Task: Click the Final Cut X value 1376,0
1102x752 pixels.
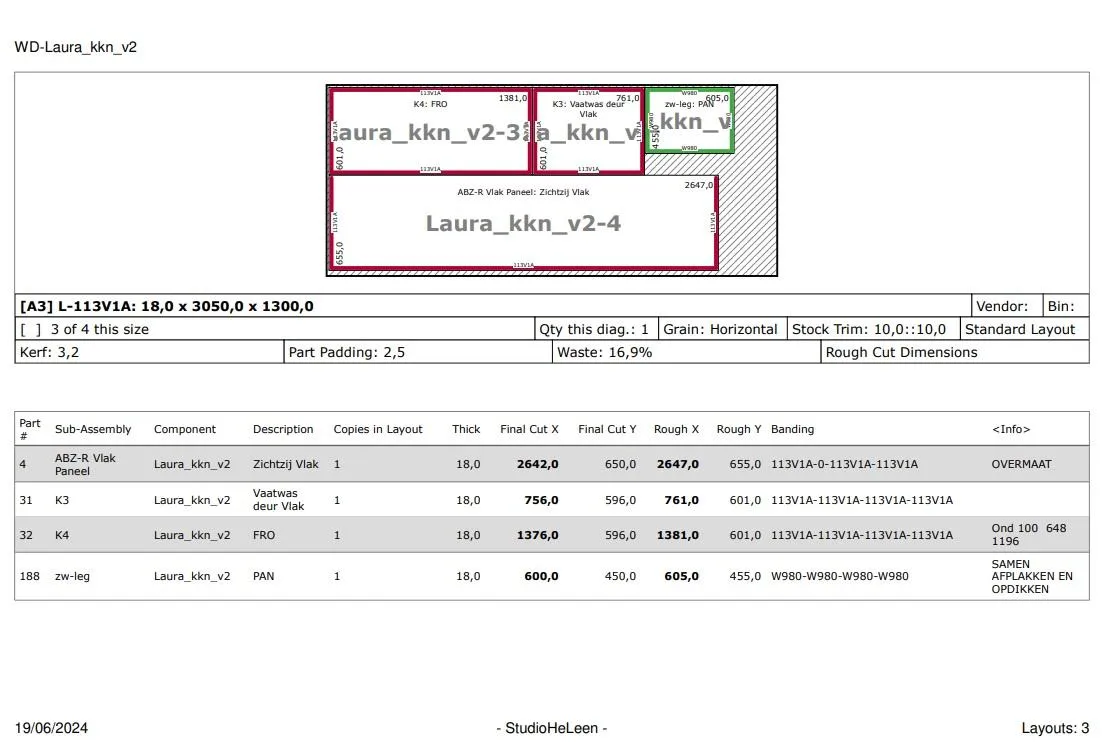Action: [538, 536]
